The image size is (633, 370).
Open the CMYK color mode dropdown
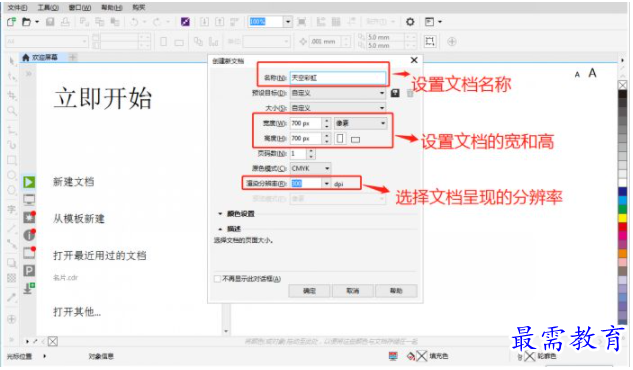[x=310, y=168]
